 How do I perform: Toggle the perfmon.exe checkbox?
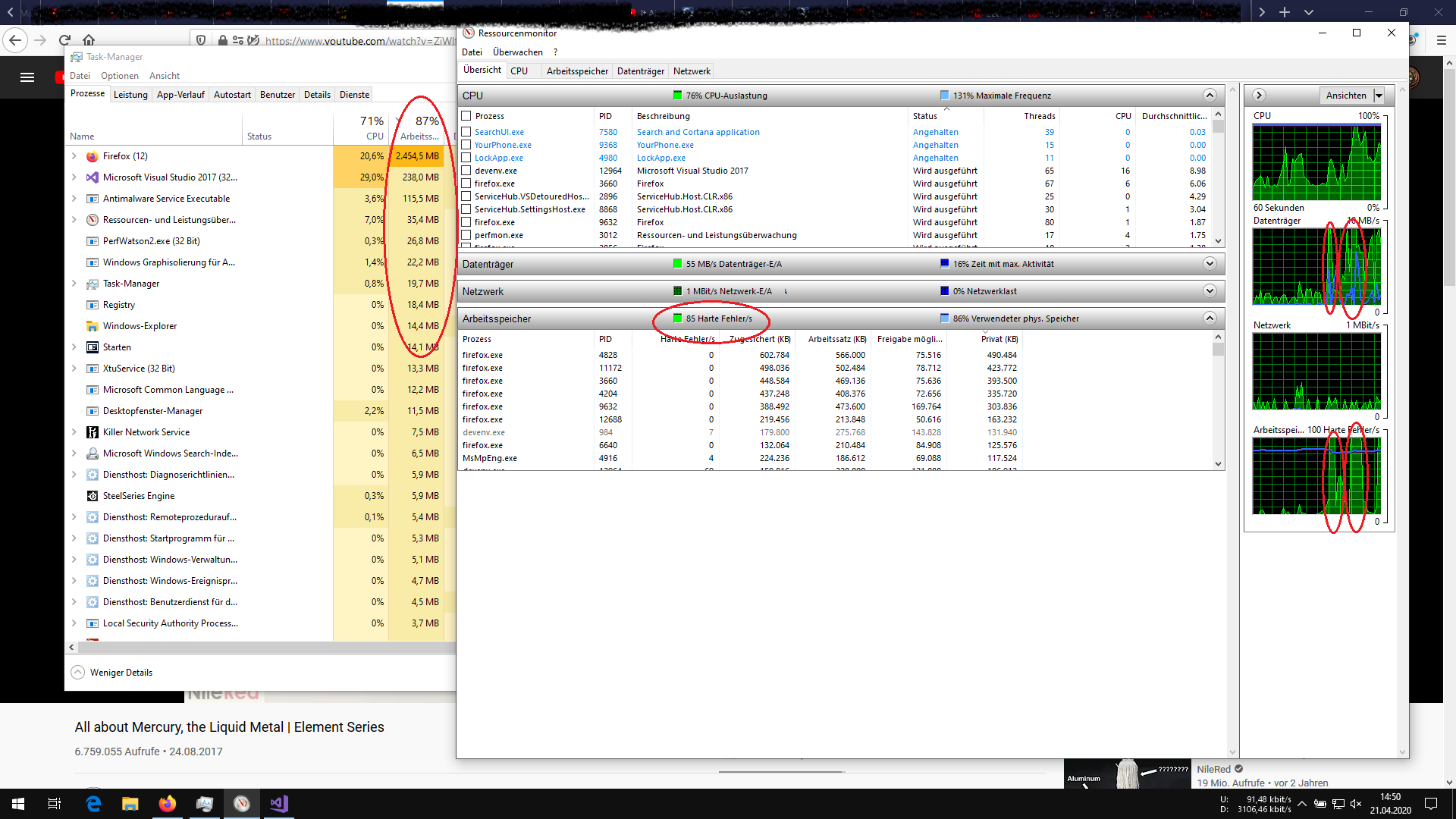(466, 235)
